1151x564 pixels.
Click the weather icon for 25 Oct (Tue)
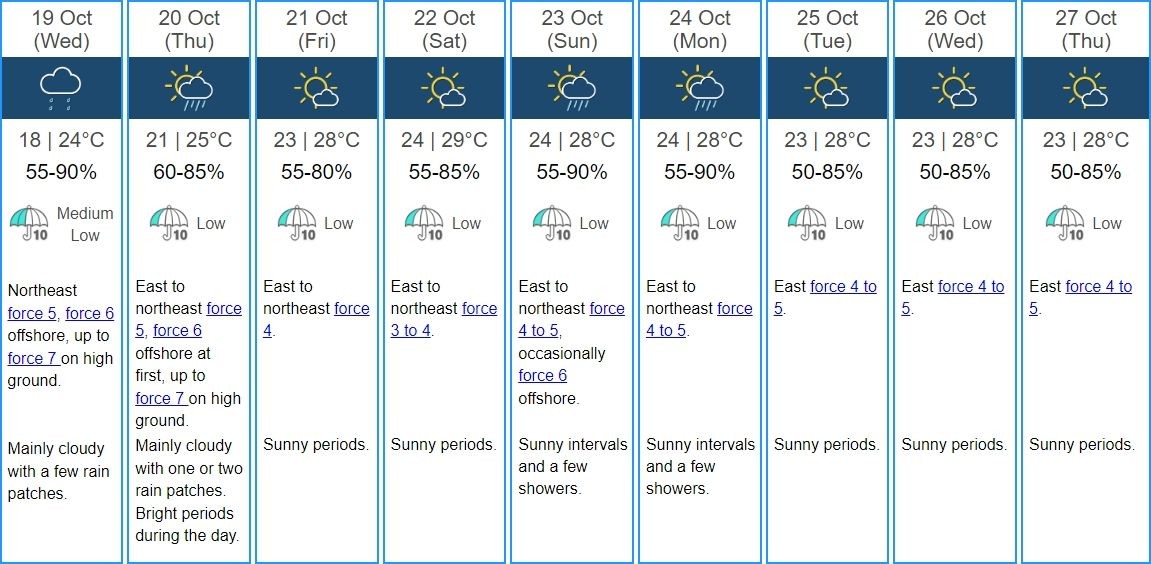[x=827, y=88]
